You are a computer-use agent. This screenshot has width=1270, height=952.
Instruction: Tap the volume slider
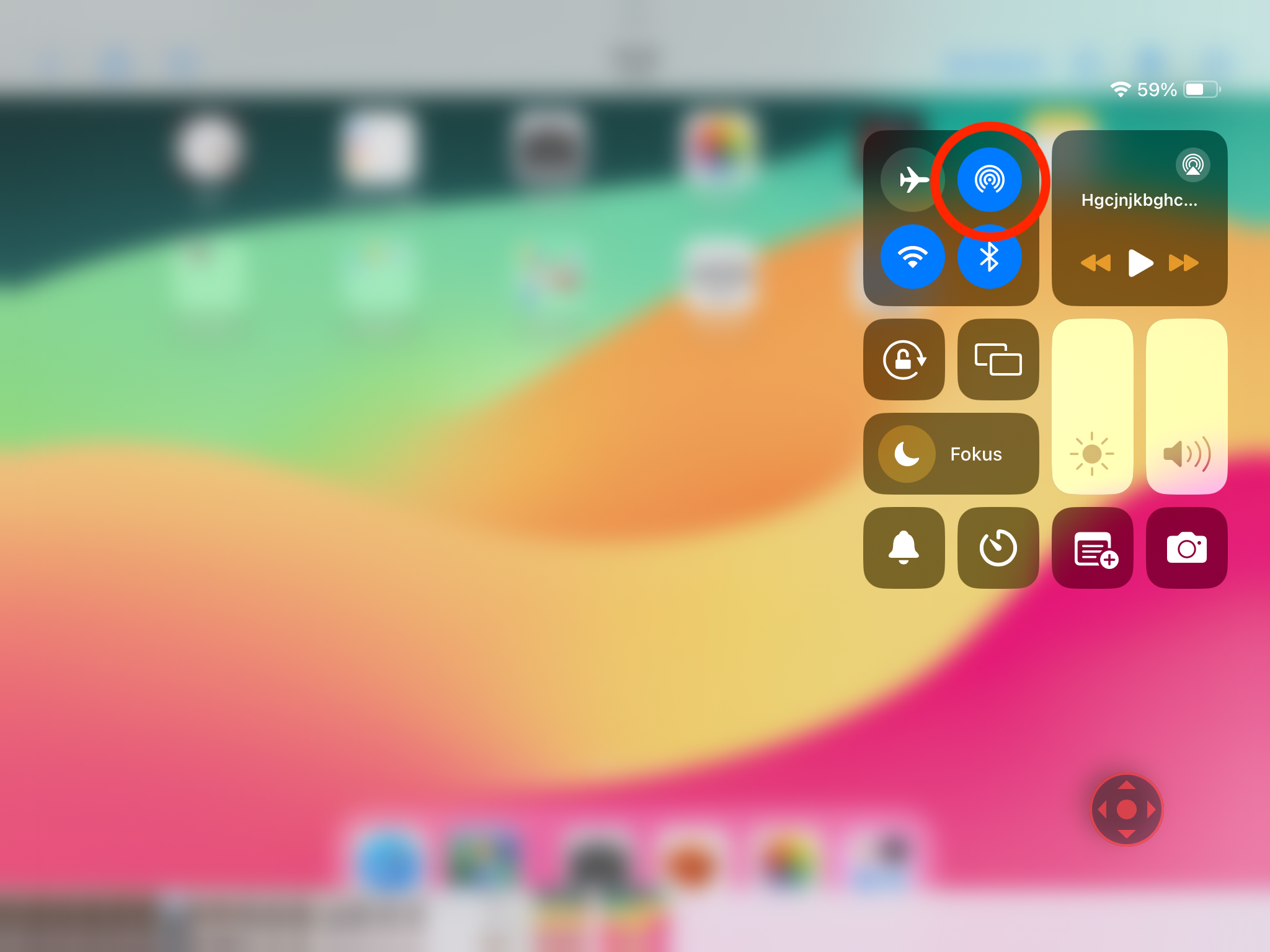pos(1186,407)
